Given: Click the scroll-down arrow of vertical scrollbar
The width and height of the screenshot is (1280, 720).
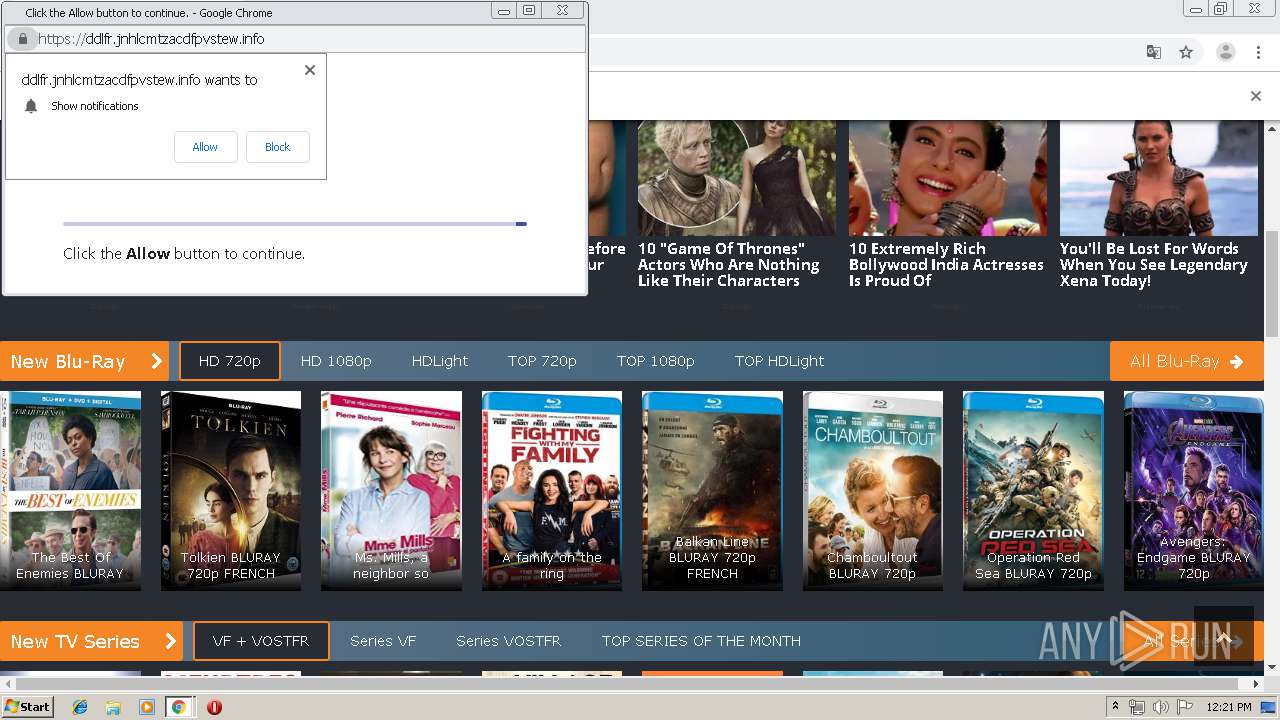Looking at the screenshot, I should [1272, 667].
